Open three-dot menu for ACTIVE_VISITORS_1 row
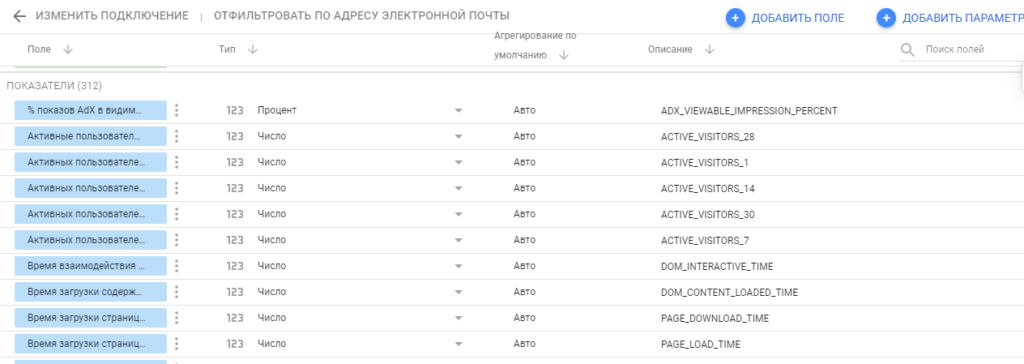Image resolution: width=1024 pixels, height=364 pixels. 176,162
